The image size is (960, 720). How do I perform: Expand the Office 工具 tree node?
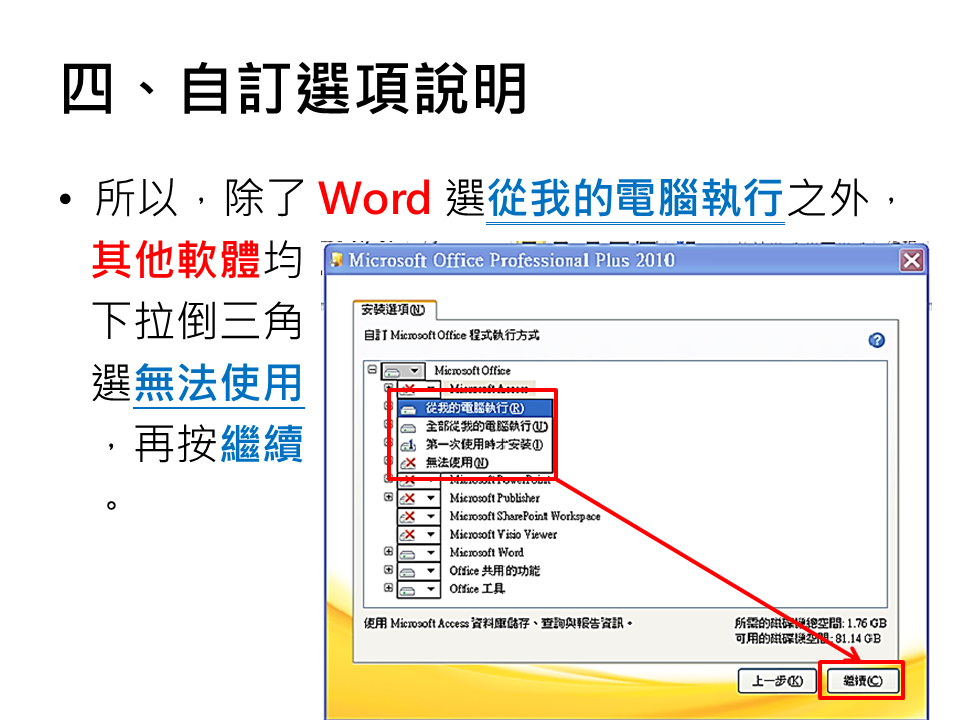388,588
